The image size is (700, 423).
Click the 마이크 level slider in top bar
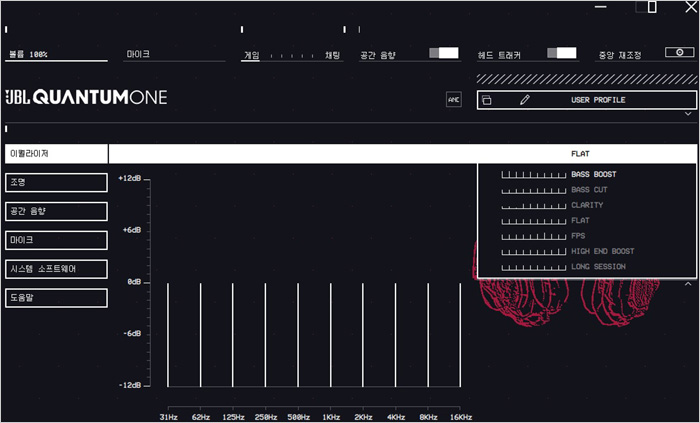174,55
